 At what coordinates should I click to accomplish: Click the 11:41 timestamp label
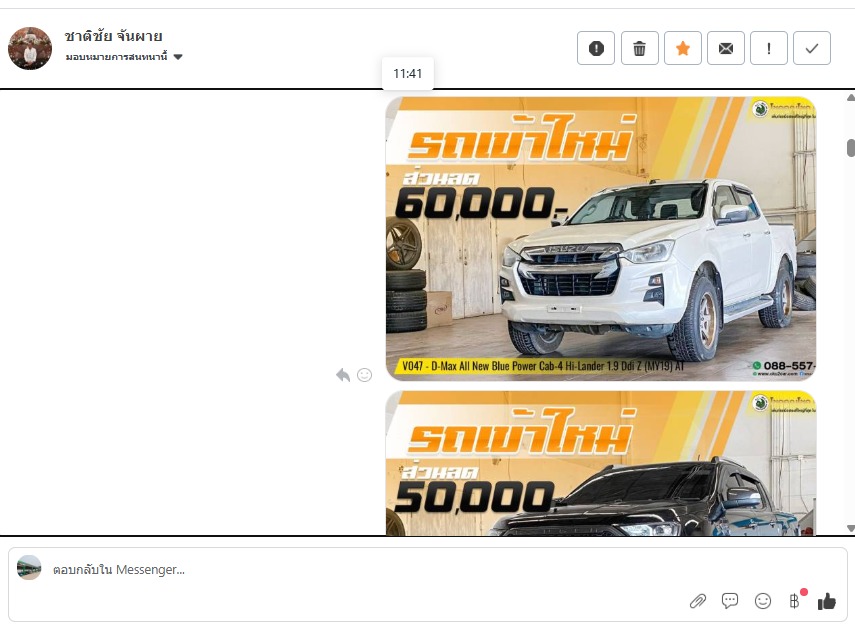[408, 74]
